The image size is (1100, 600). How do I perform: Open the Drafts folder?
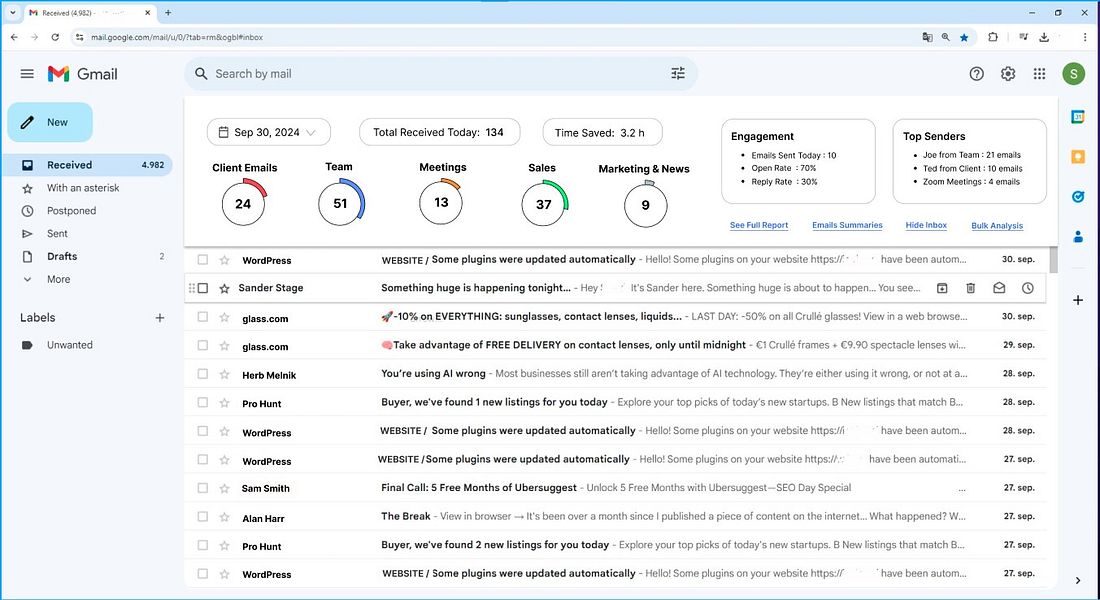pos(62,256)
